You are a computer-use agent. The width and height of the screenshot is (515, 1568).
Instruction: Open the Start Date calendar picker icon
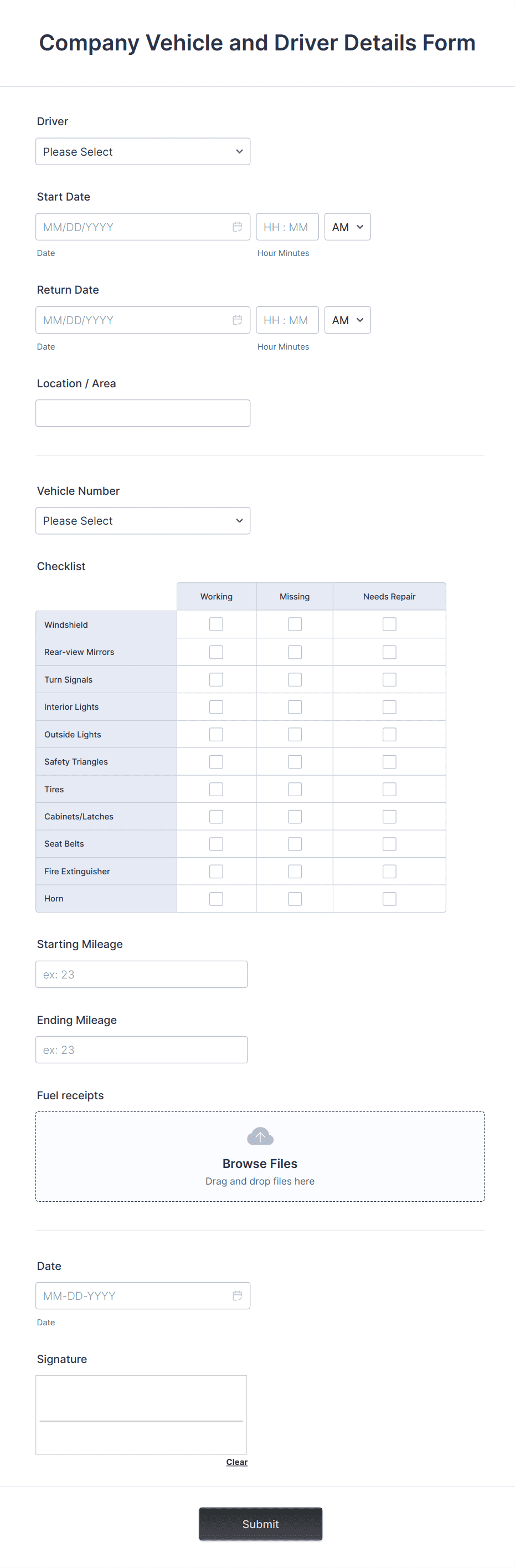237,227
